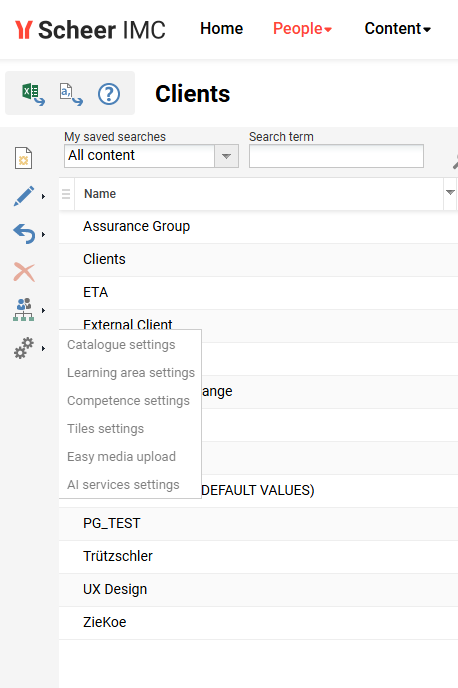Click the Scheer IMC logo
This screenshot has width=458, height=688.
(90, 30)
